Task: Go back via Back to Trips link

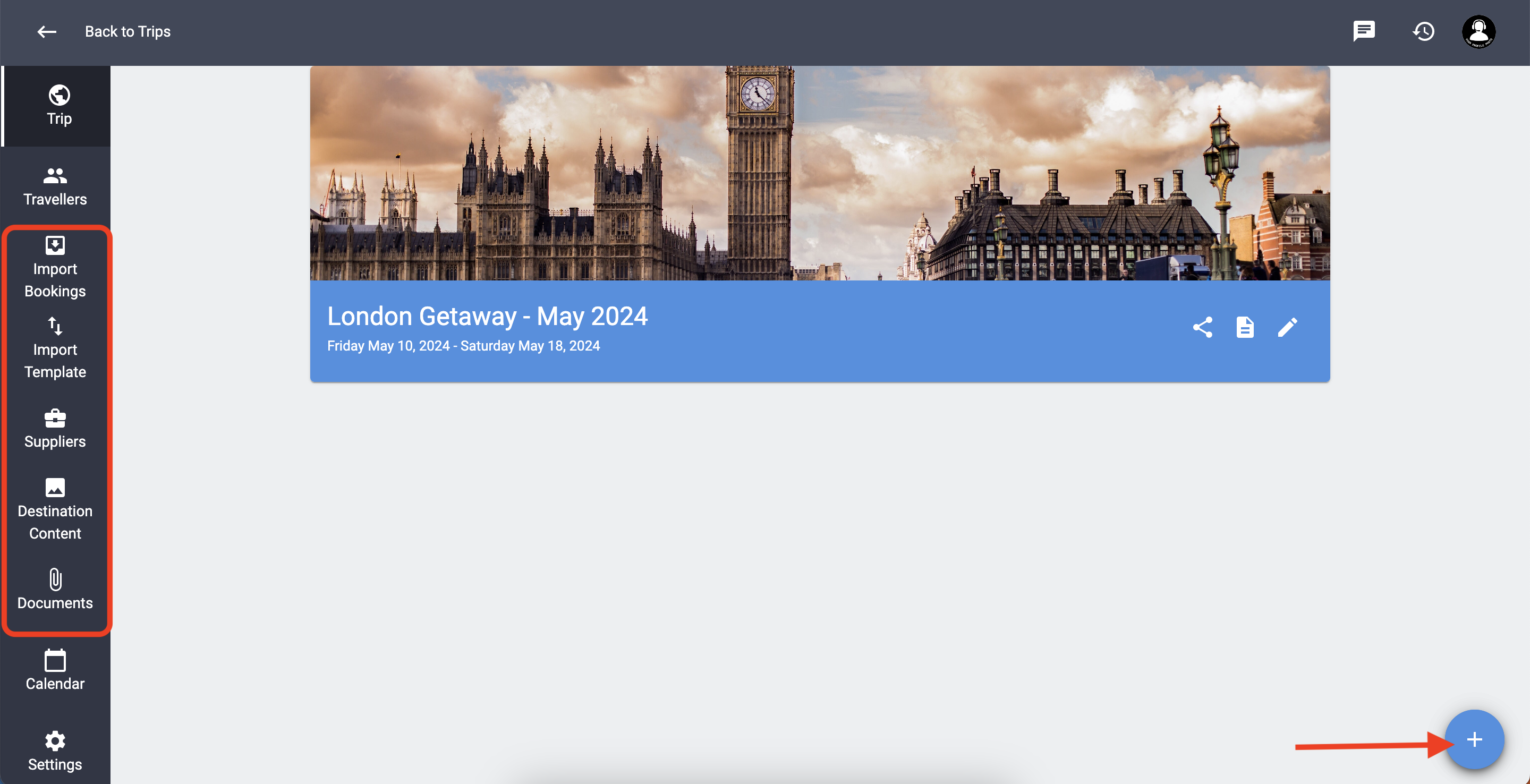Action: coord(127,31)
